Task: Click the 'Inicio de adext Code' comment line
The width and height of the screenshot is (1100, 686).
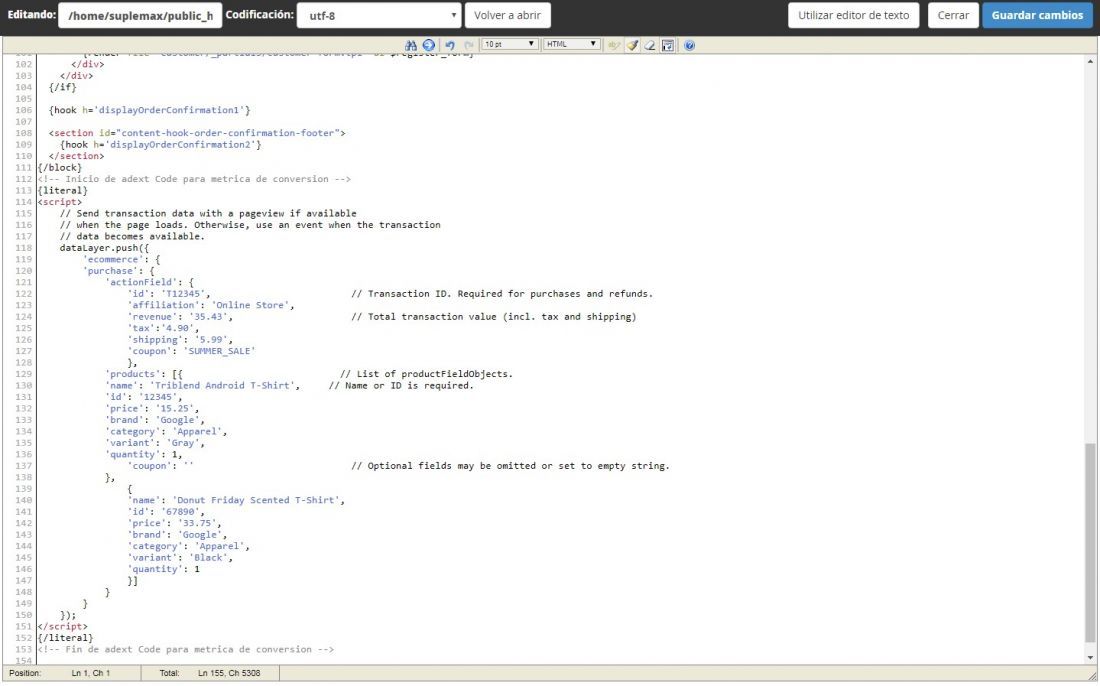Action: 194,179
